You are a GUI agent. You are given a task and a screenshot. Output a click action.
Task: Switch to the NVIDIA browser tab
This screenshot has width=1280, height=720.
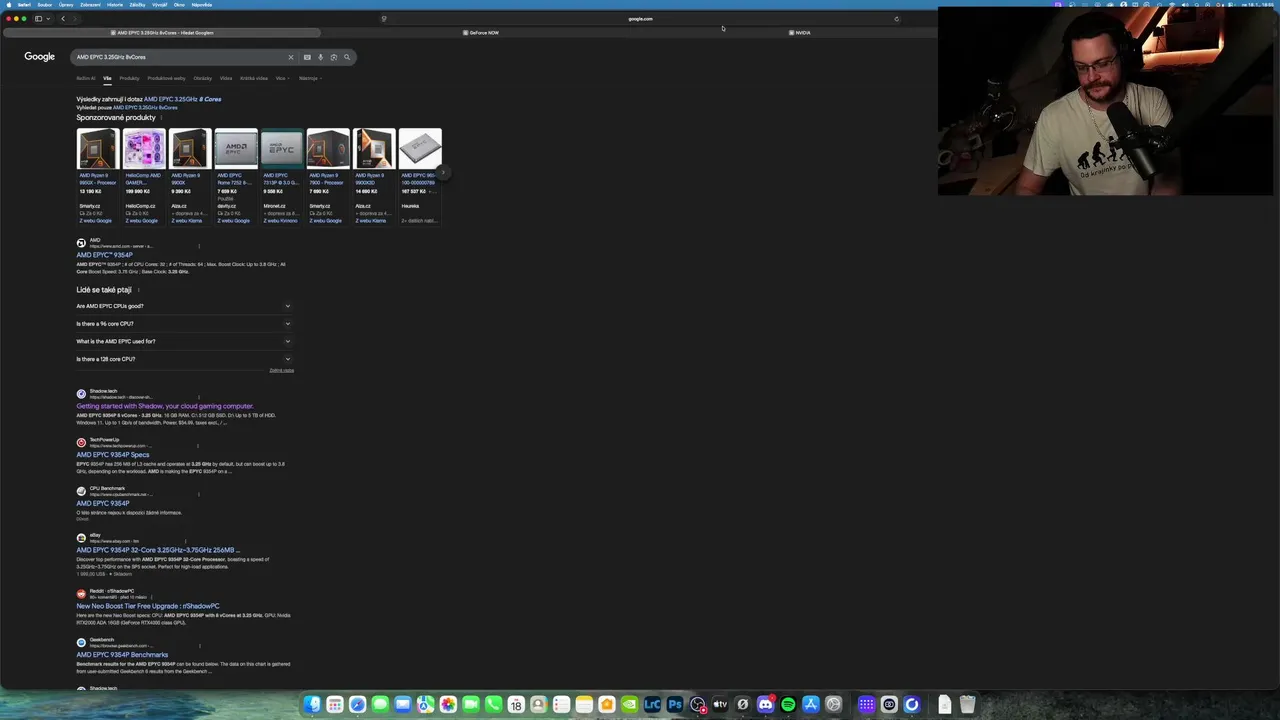(800, 33)
